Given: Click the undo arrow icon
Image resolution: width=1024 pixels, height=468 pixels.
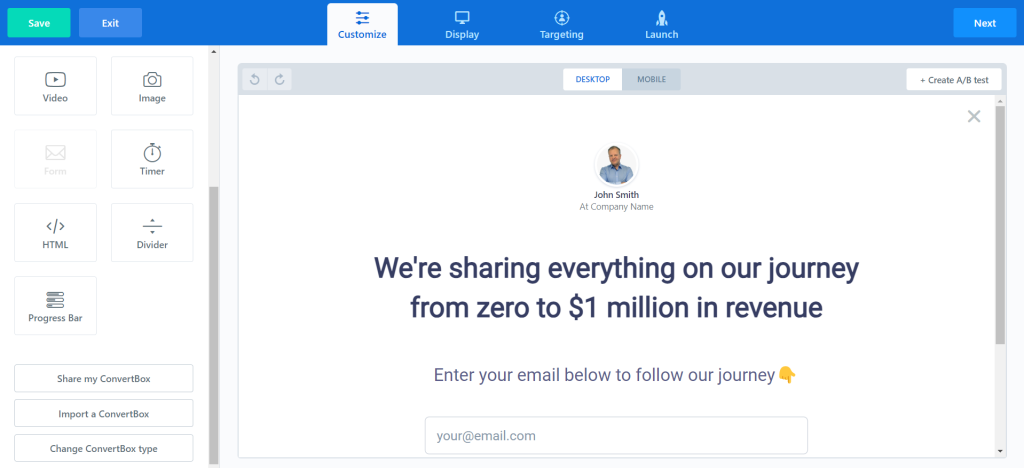Looking at the screenshot, I should click(x=255, y=80).
